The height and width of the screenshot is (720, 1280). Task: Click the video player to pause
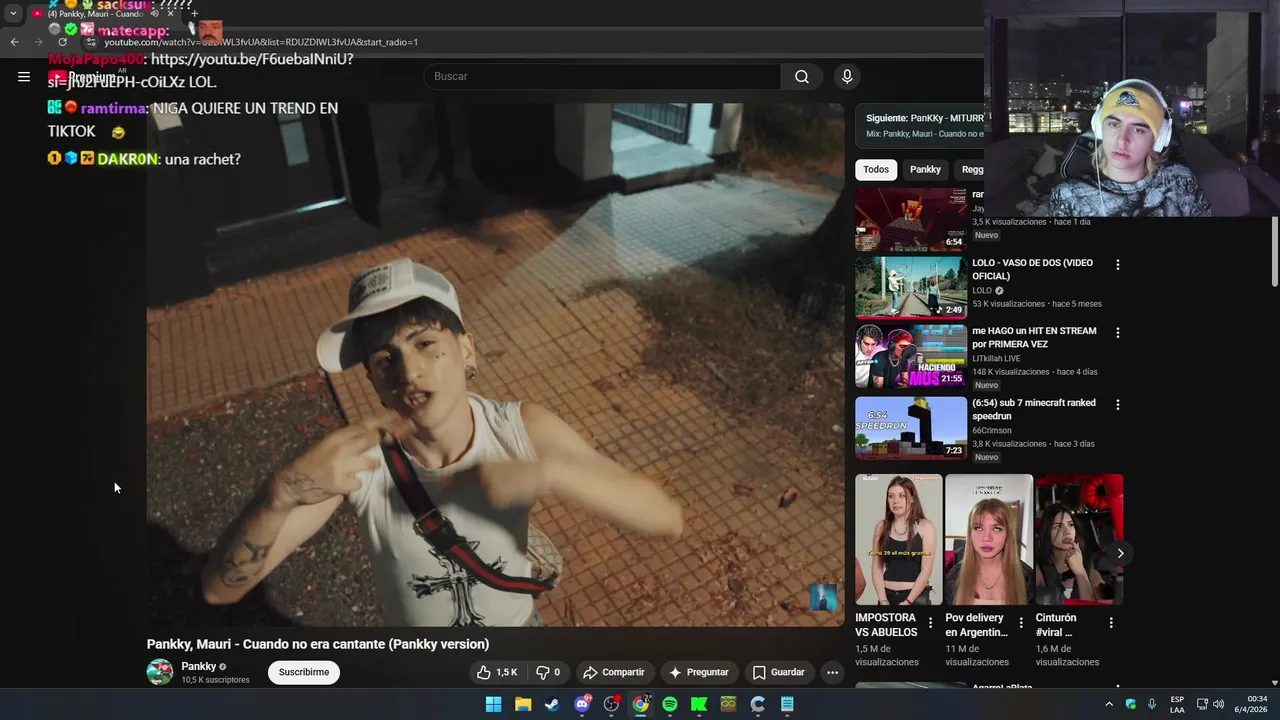pyautogui.click(x=495, y=365)
